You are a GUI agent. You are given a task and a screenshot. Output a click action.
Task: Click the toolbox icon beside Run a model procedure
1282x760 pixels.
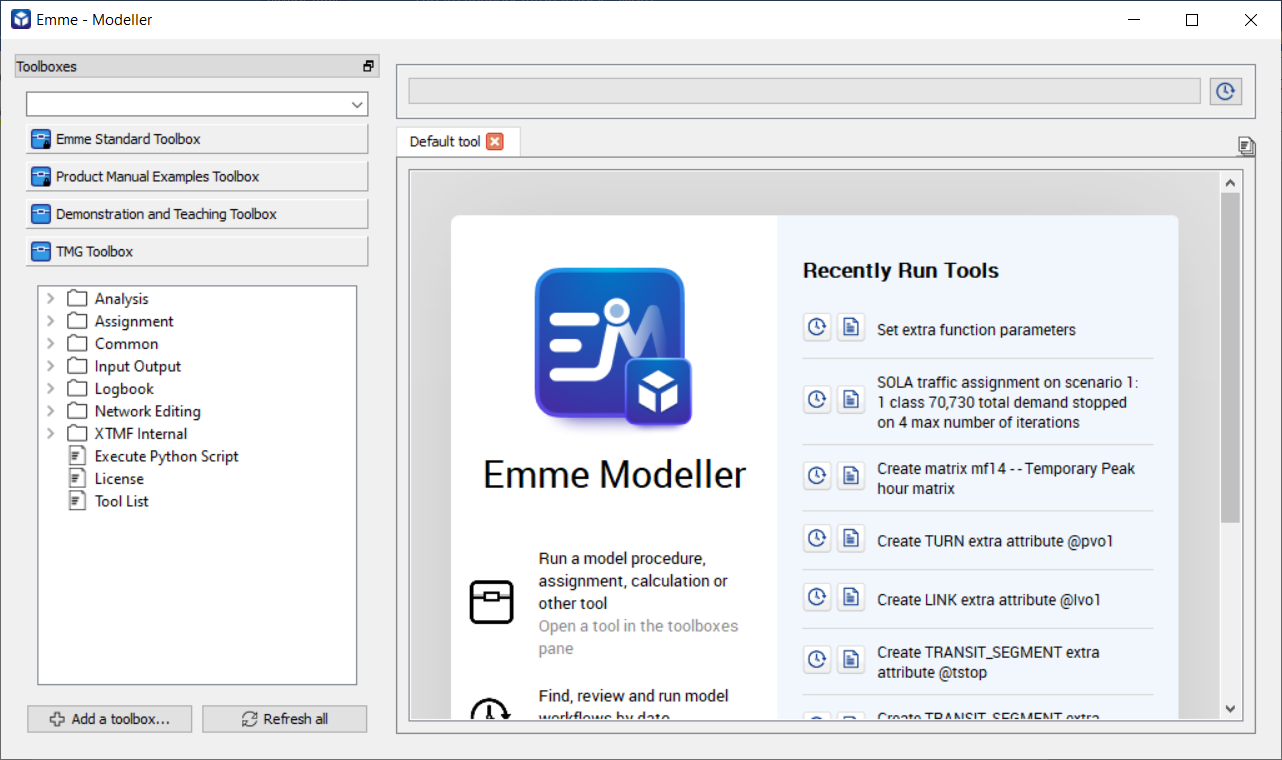click(491, 602)
